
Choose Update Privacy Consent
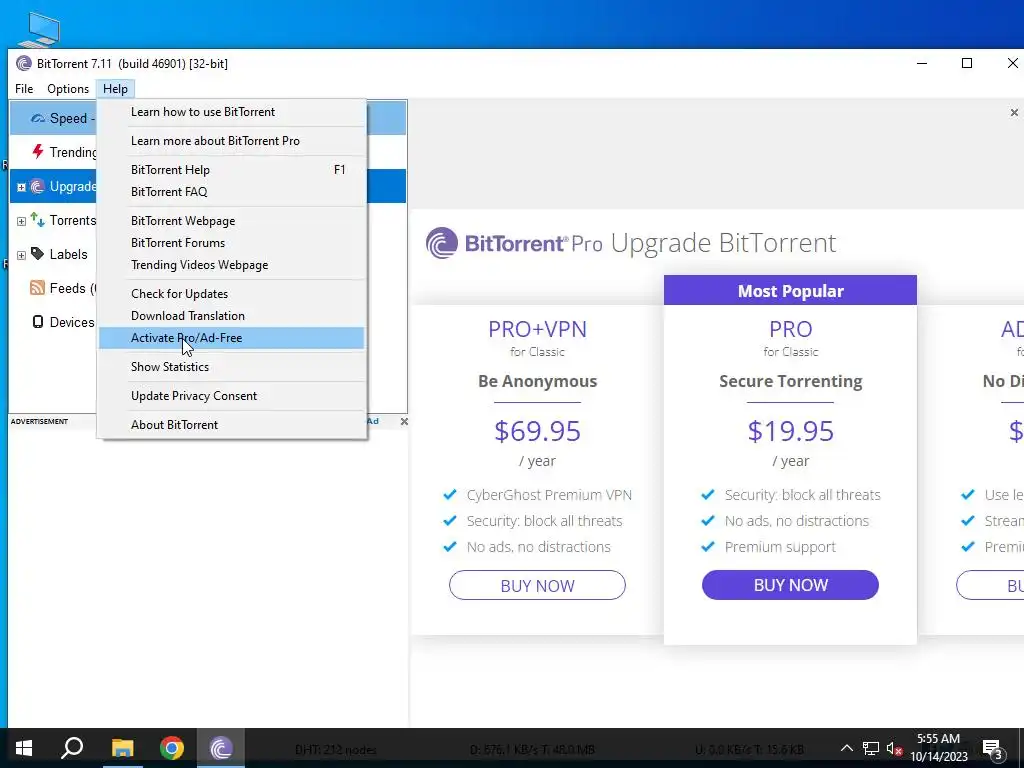[x=231, y=396]
